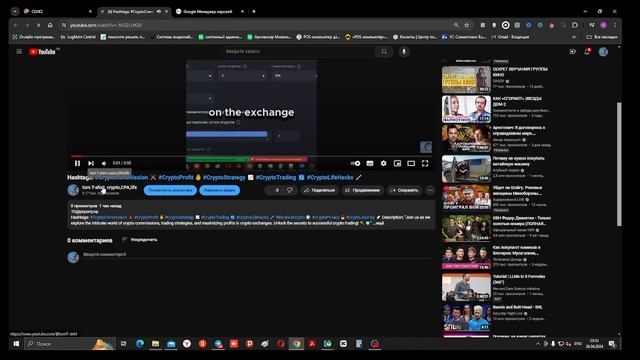Screen dimensions: 640x360
Task: Open the tab search dropdown arrow
Action: (x=15, y=11)
